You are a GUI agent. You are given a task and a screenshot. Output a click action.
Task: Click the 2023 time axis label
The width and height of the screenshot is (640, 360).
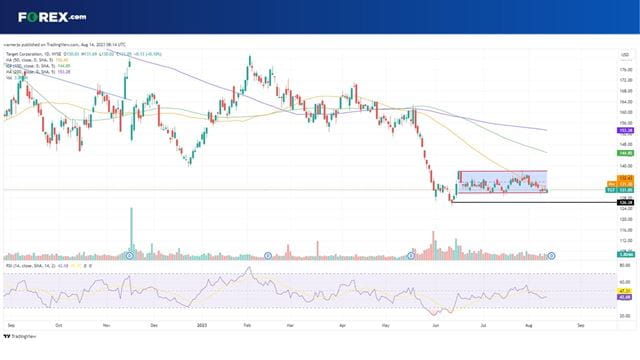(202, 326)
